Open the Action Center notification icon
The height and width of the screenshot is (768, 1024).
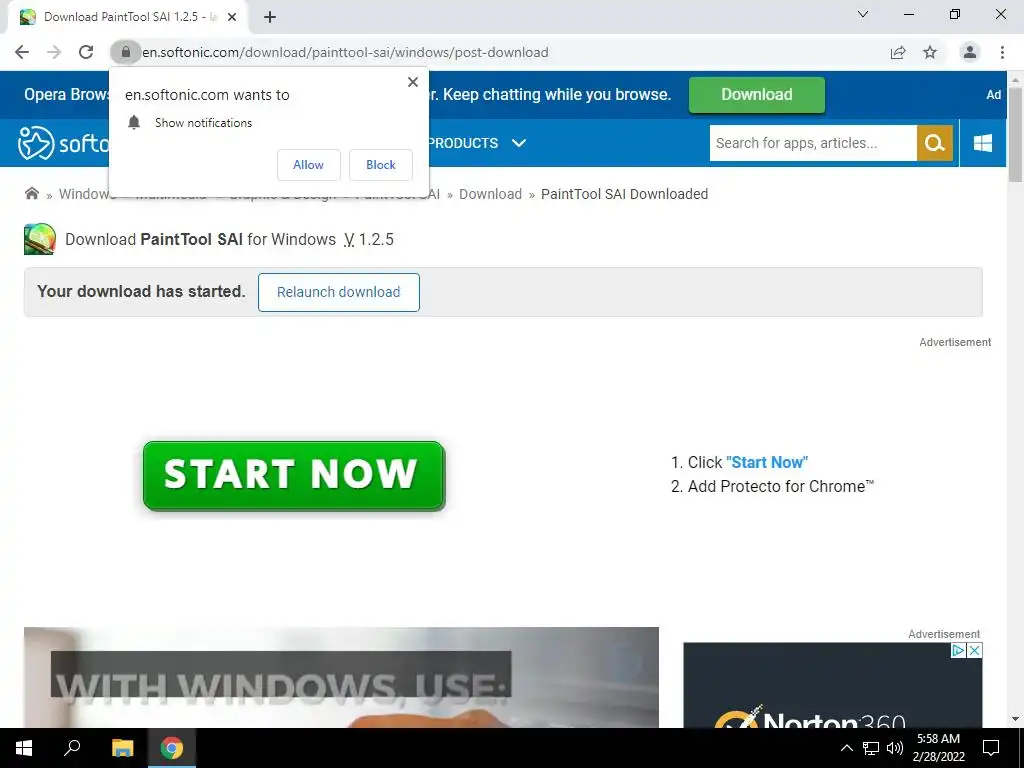click(991, 748)
